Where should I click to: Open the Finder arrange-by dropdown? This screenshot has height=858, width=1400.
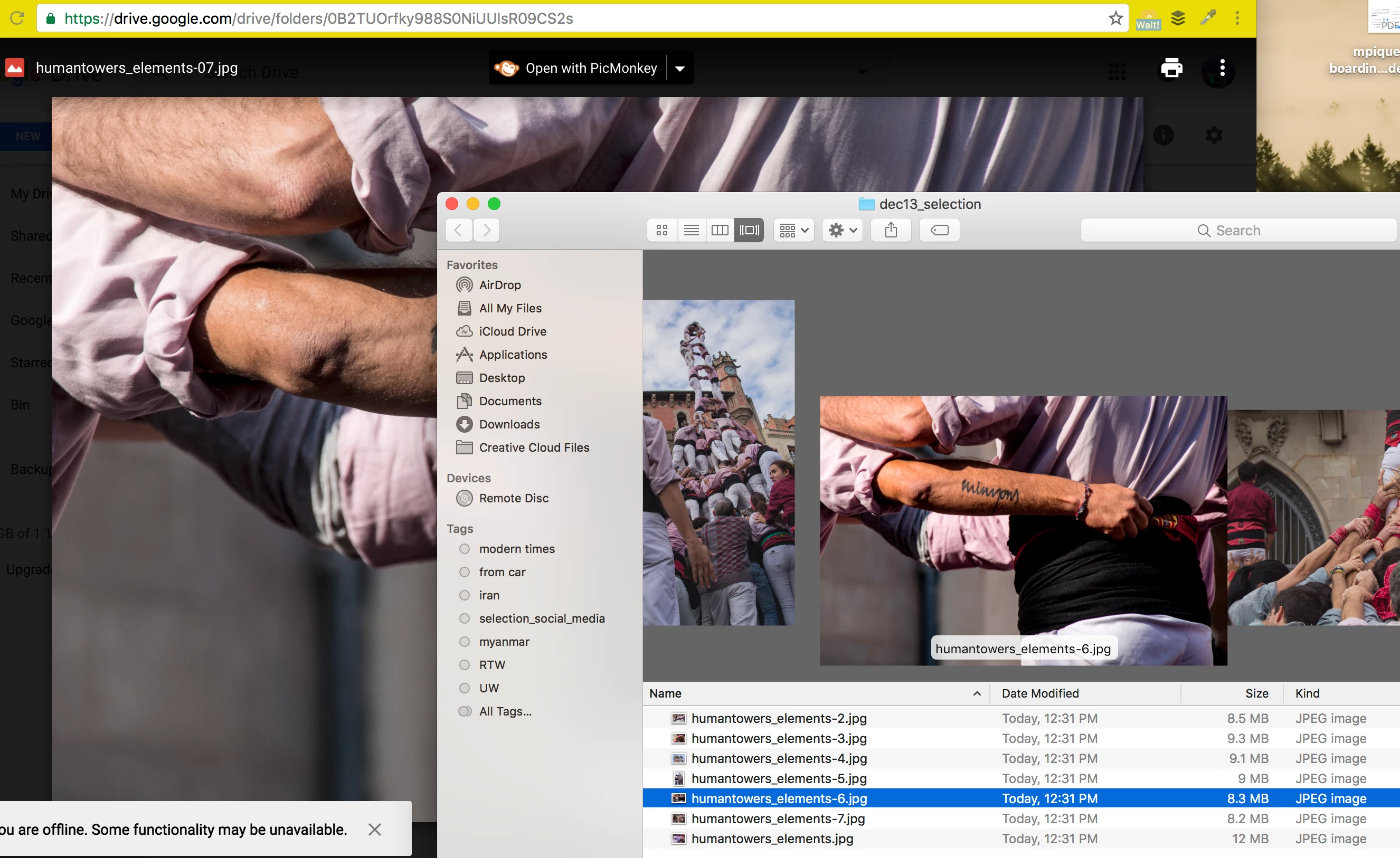[794, 230]
